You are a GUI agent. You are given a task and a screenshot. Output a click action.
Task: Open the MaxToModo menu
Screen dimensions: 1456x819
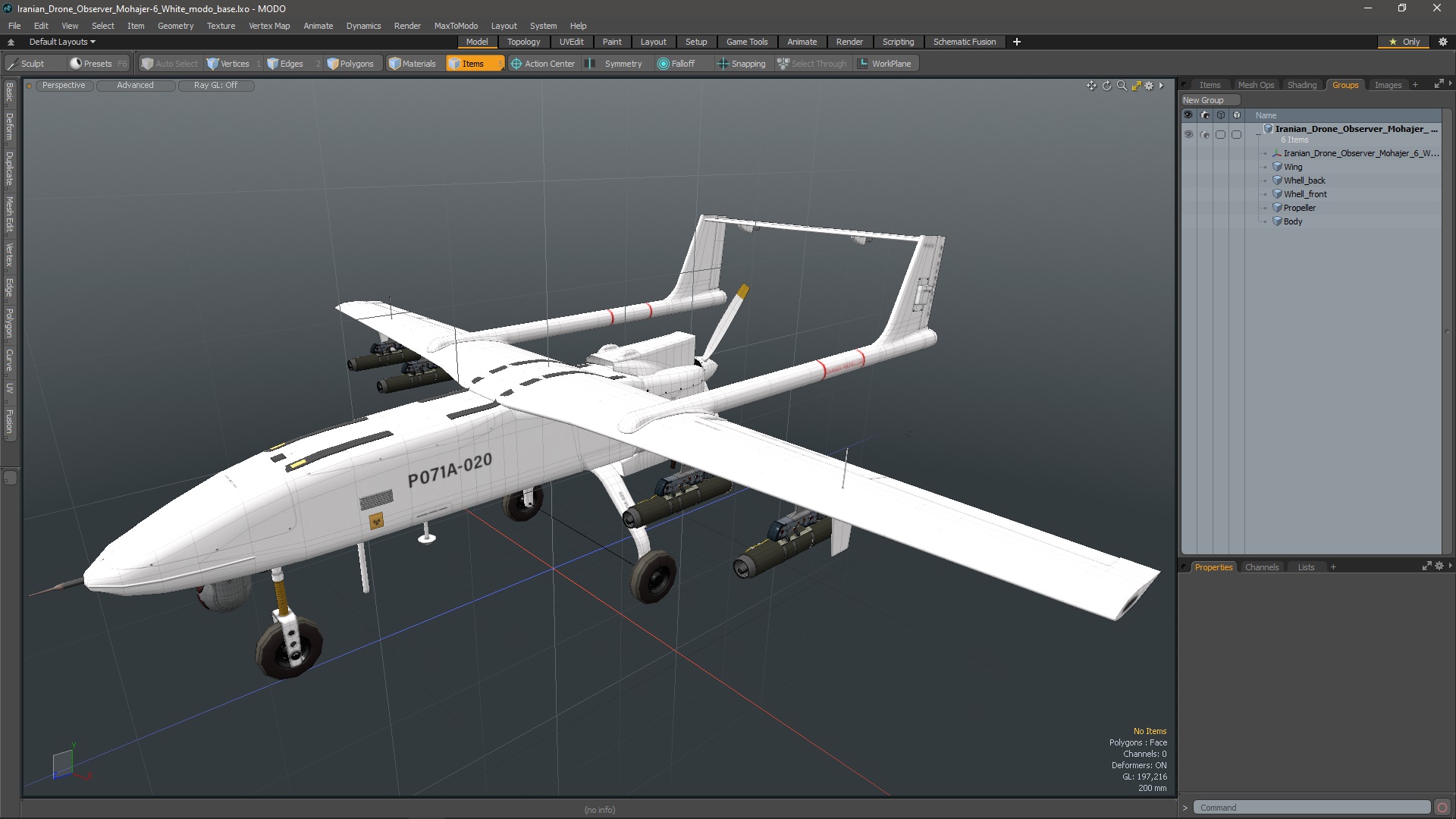[x=456, y=26]
